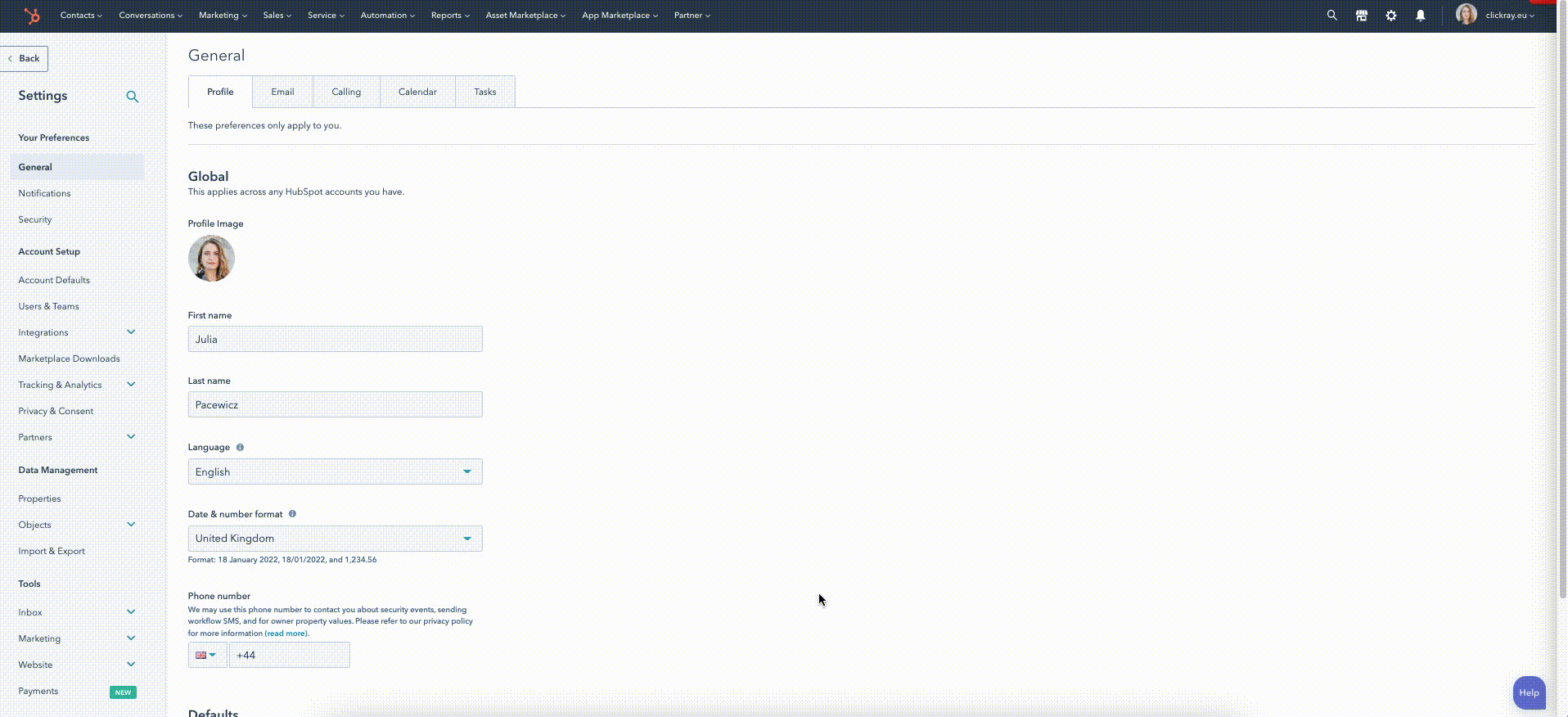
Task: Click the Language info icon
Action: point(240,448)
